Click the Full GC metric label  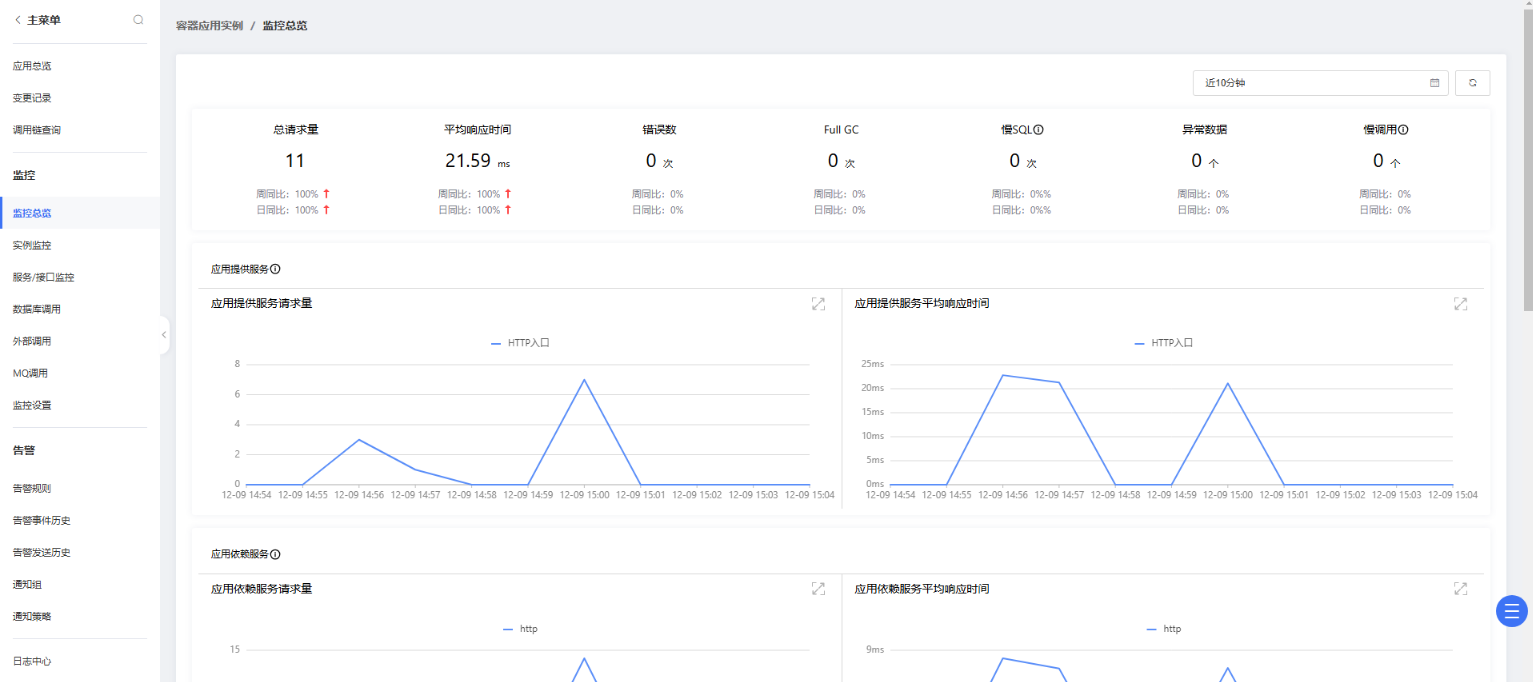coord(841,130)
